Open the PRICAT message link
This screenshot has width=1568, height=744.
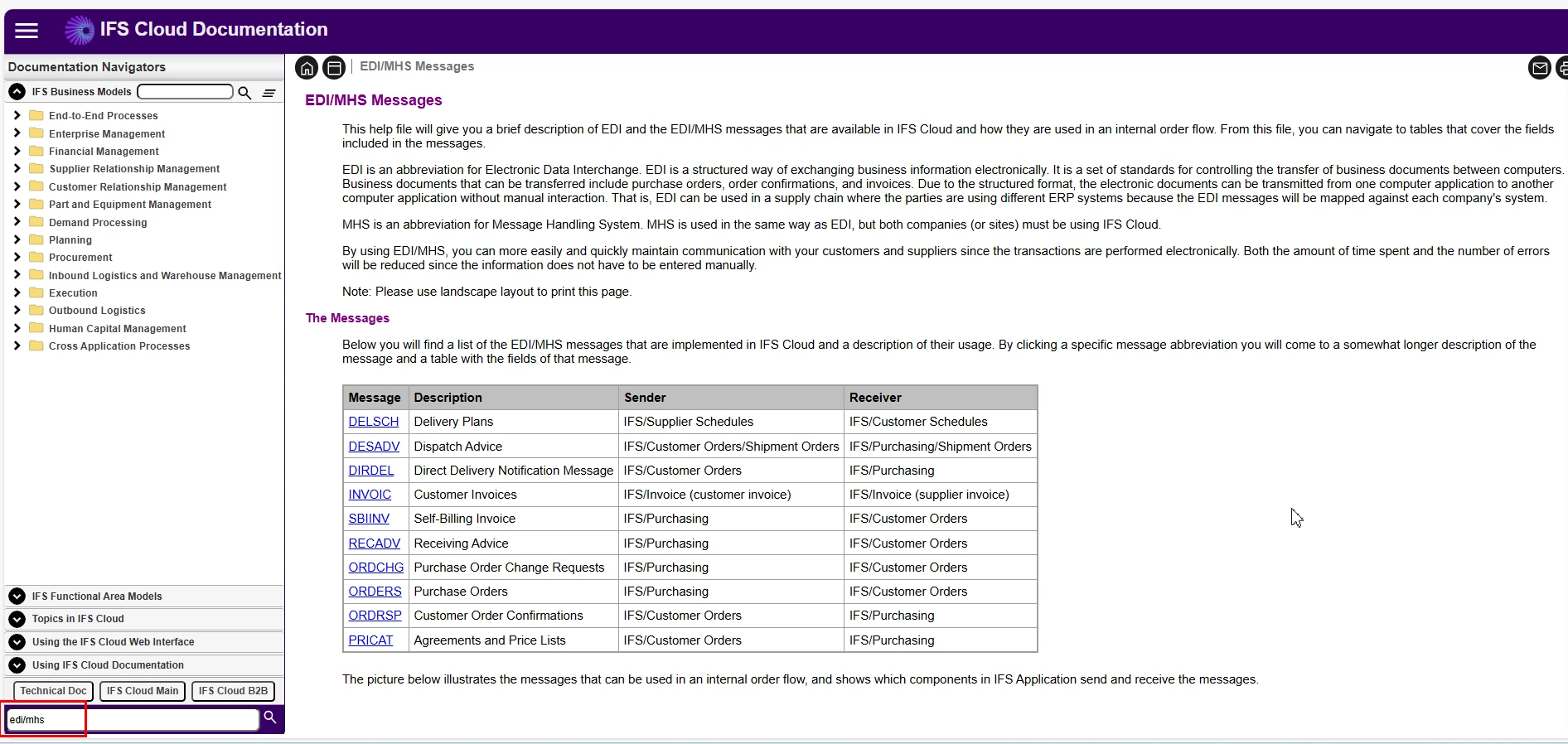[x=370, y=640]
